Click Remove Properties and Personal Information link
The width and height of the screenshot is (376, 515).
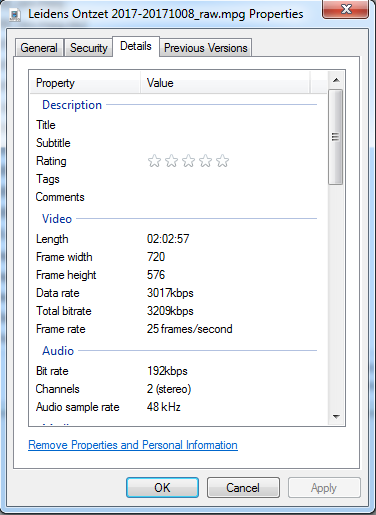133,445
